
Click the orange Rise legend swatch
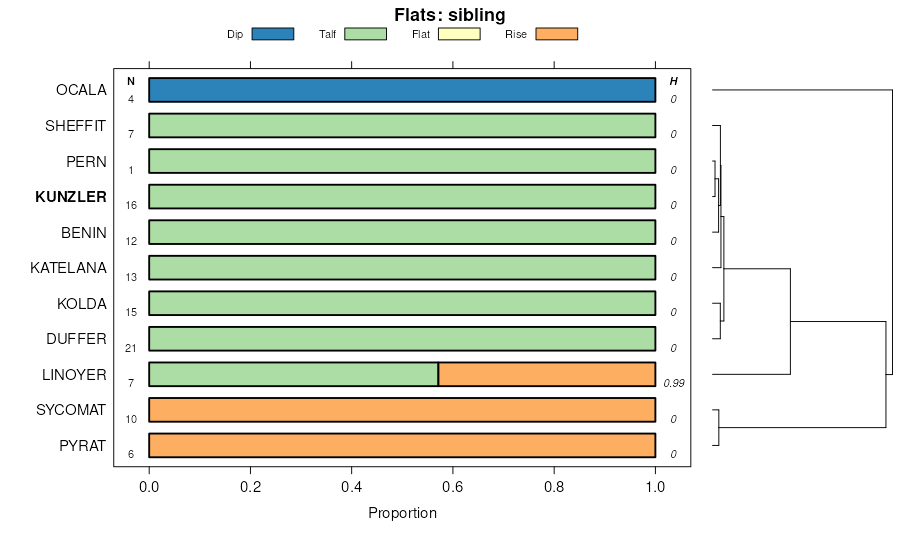(556, 34)
